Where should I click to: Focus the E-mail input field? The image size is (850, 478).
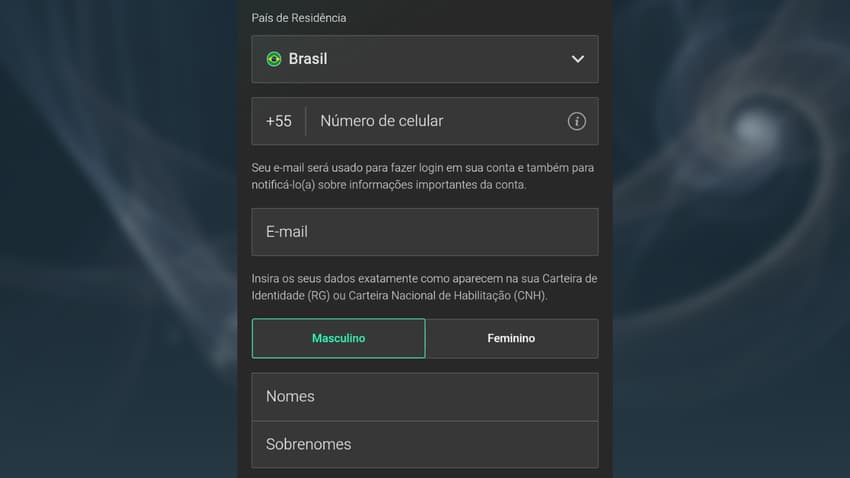pyautogui.click(x=424, y=232)
